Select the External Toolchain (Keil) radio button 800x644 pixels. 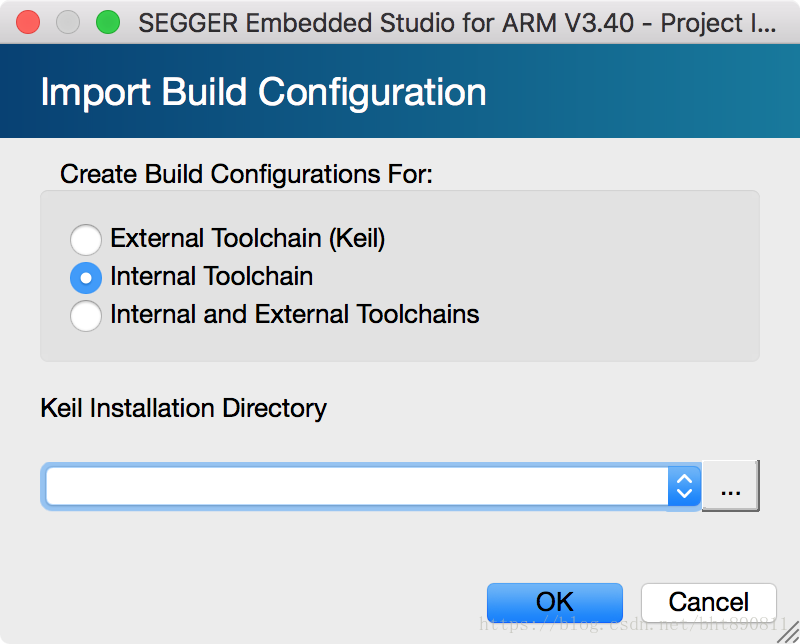click(x=86, y=239)
